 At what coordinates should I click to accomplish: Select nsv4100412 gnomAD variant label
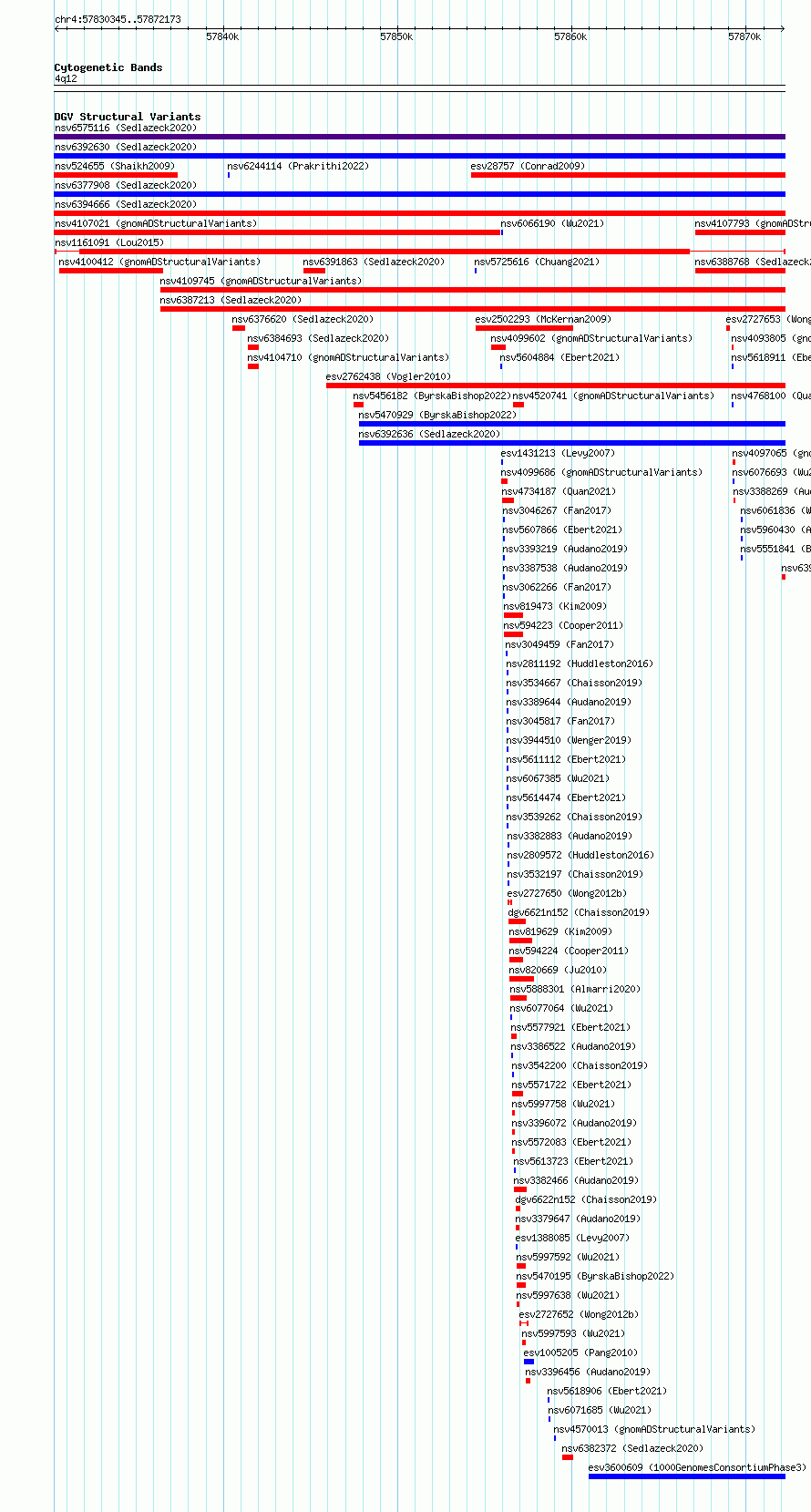pyautogui.click(x=159, y=262)
